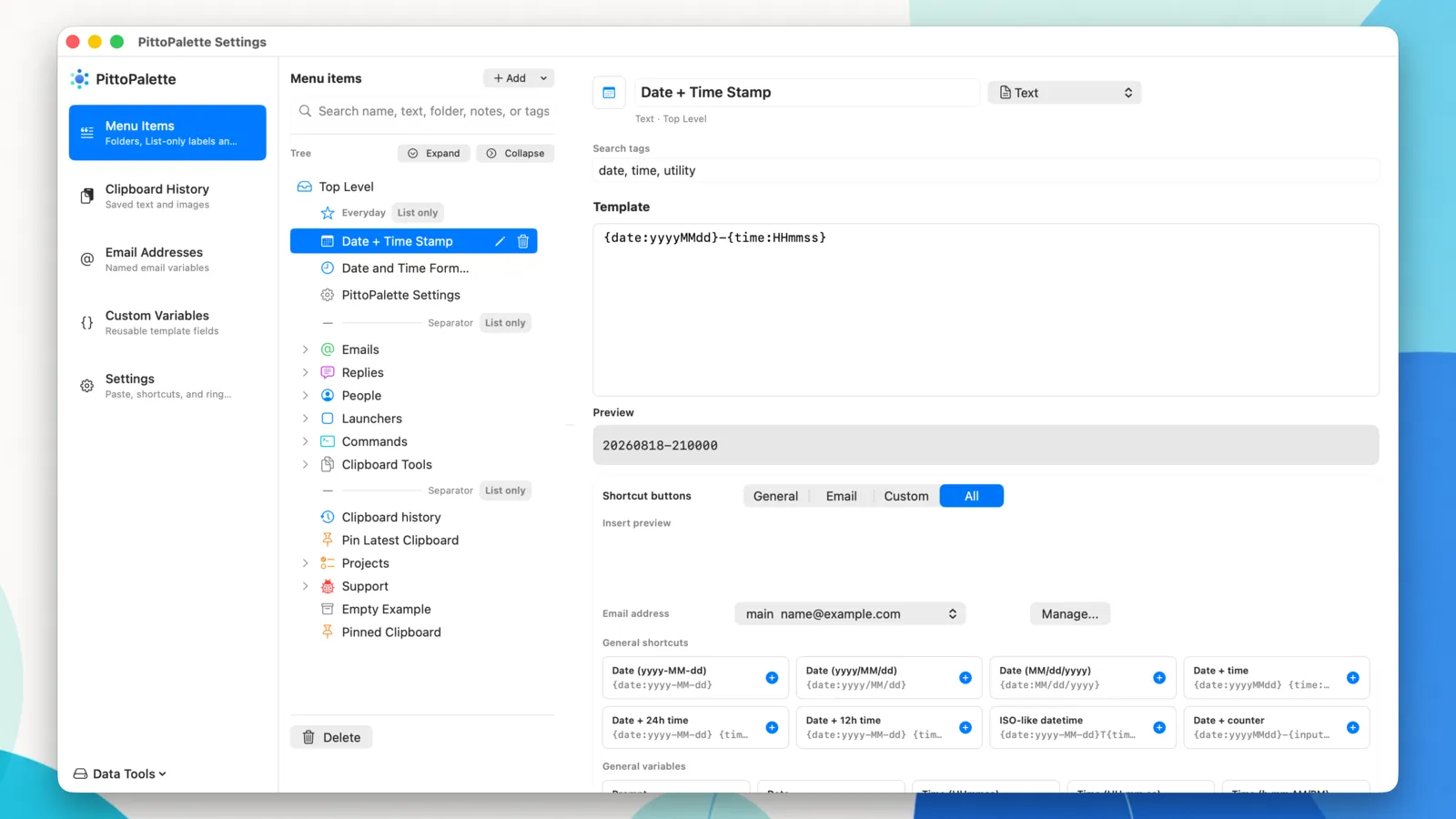Open the Add menu chevron dropdown
Screen dimensions: 1456x819
544,78
